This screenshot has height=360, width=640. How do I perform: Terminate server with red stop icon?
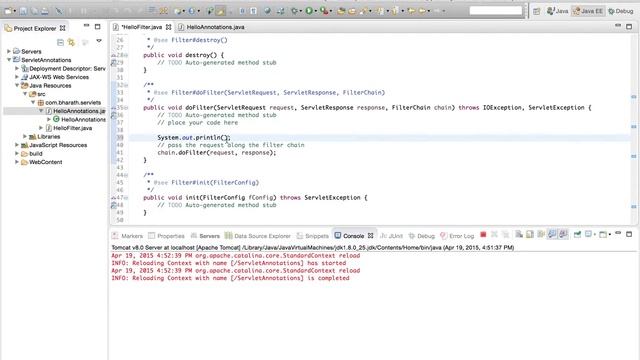coord(483,235)
